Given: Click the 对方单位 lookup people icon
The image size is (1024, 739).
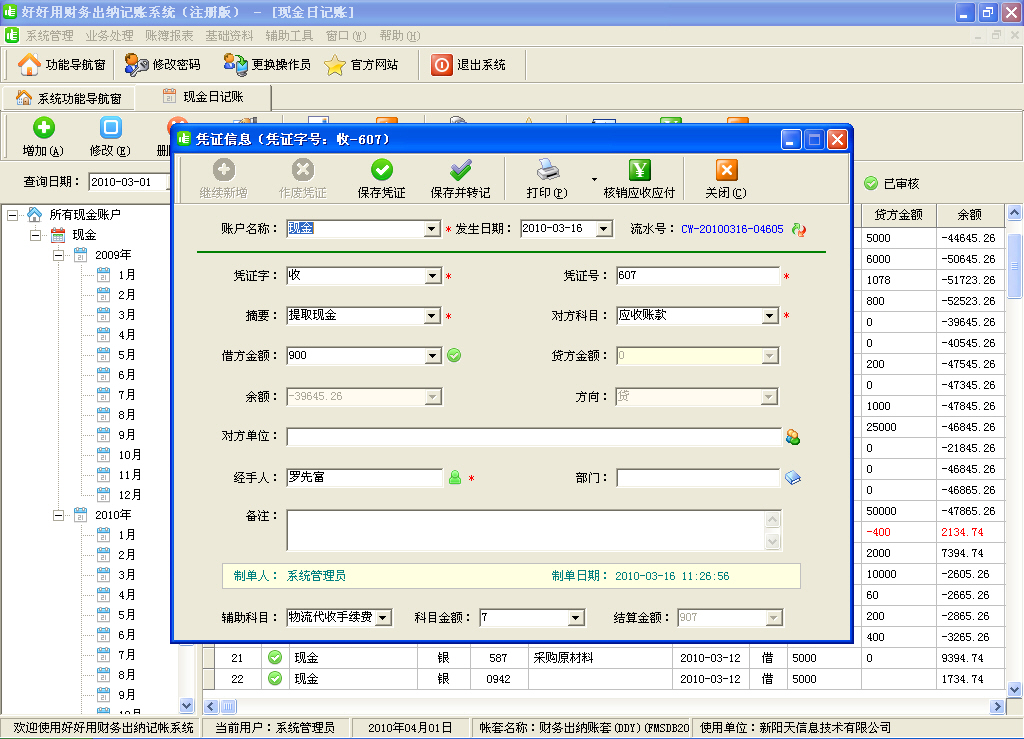Looking at the screenshot, I should coord(793,437).
